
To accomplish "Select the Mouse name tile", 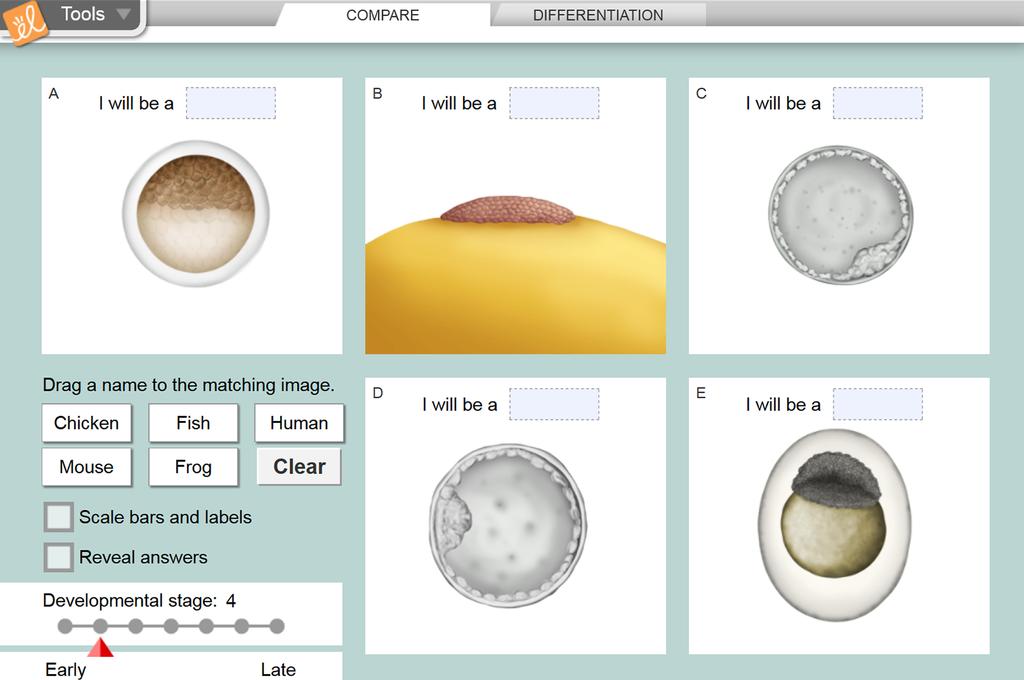I will (x=87, y=467).
